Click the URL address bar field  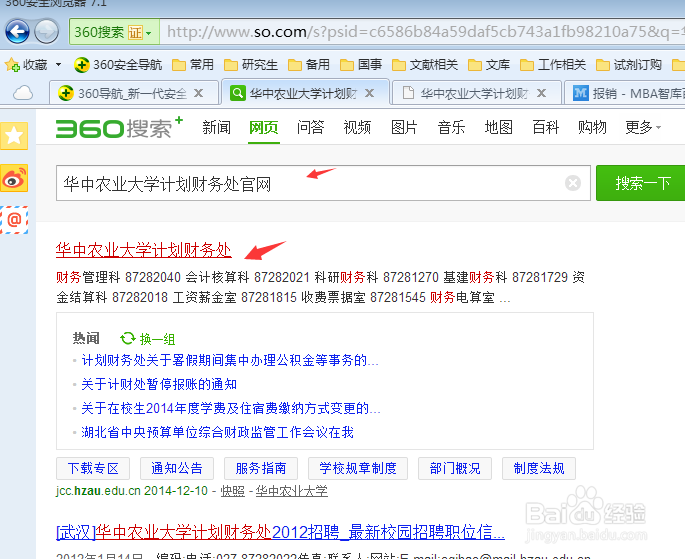tap(422, 32)
